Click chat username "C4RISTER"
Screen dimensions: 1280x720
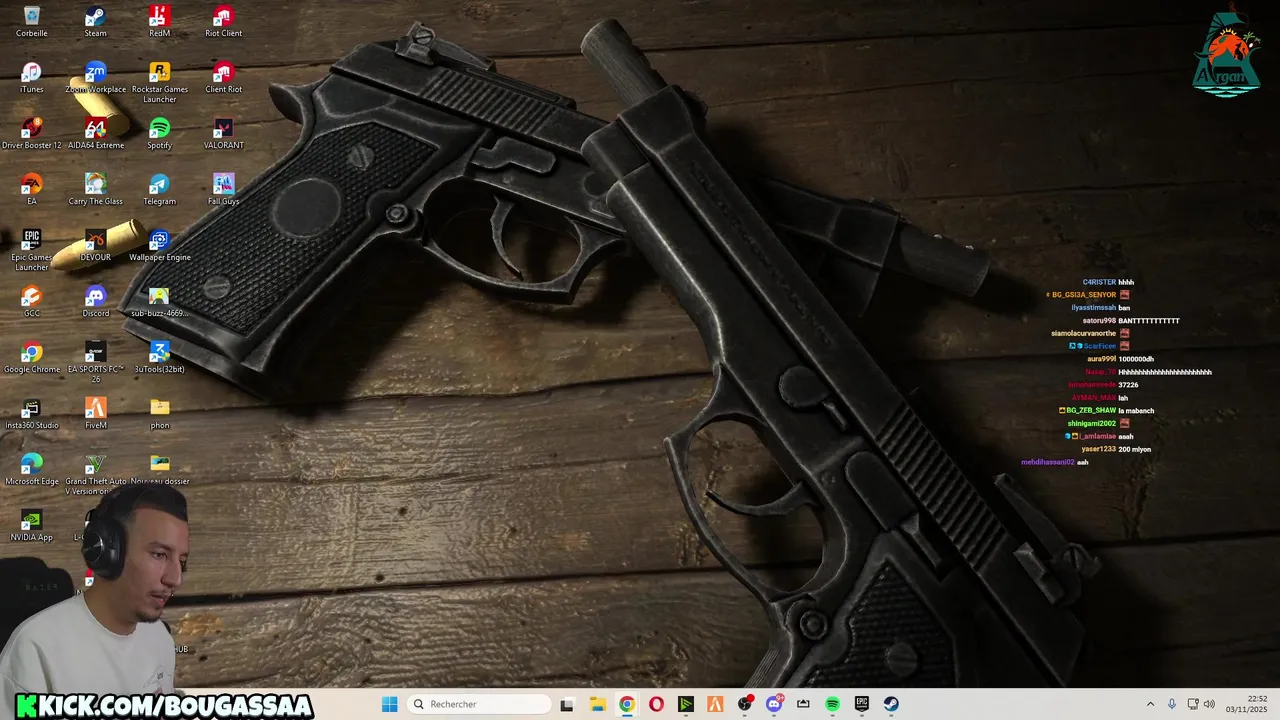point(1099,282)
